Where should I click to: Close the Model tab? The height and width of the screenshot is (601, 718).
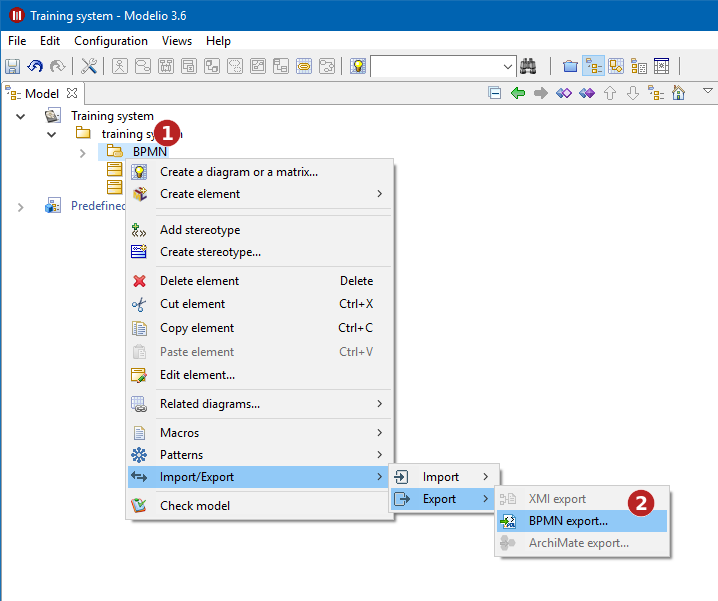pyautogui.click(x=72, y=93)
